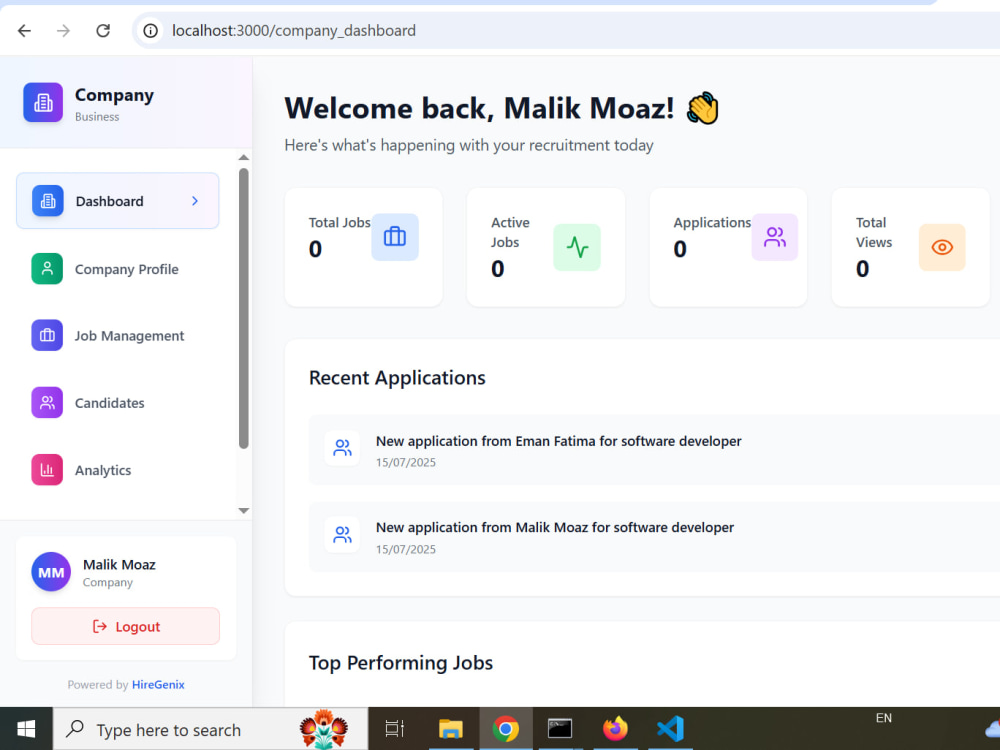Open Eman Fatima's application entry
1000x750 pixels.
pyautogui.click(x=654, y=450)
